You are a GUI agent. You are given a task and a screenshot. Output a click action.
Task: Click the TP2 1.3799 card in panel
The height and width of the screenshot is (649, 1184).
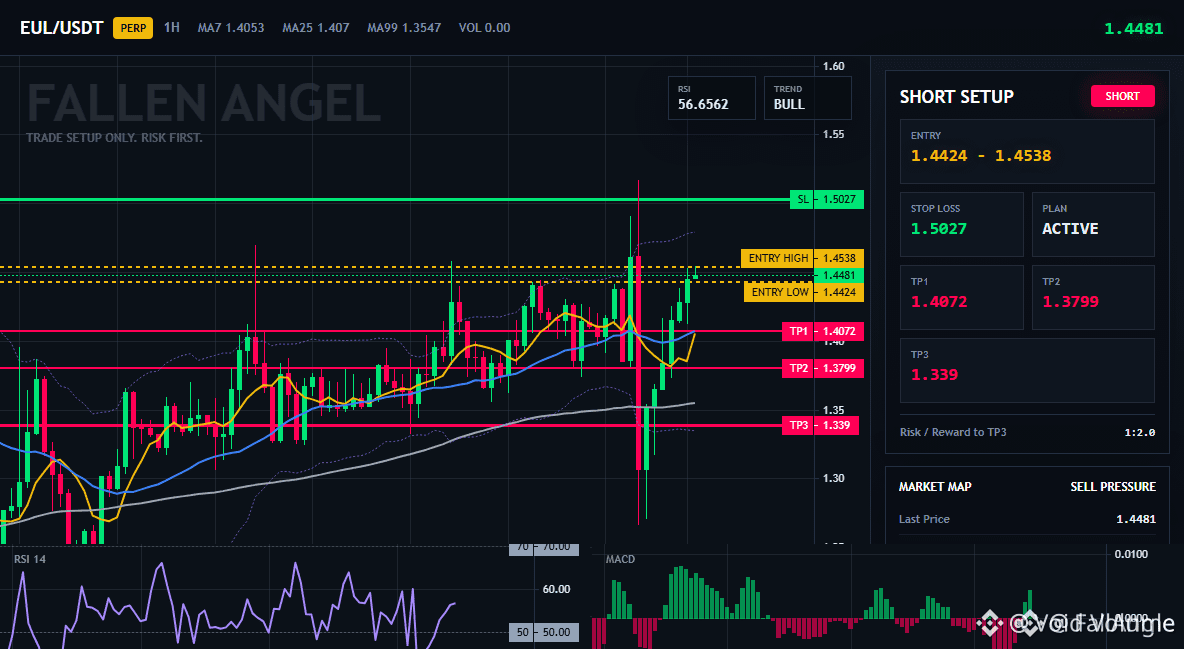pos(1093,297)
